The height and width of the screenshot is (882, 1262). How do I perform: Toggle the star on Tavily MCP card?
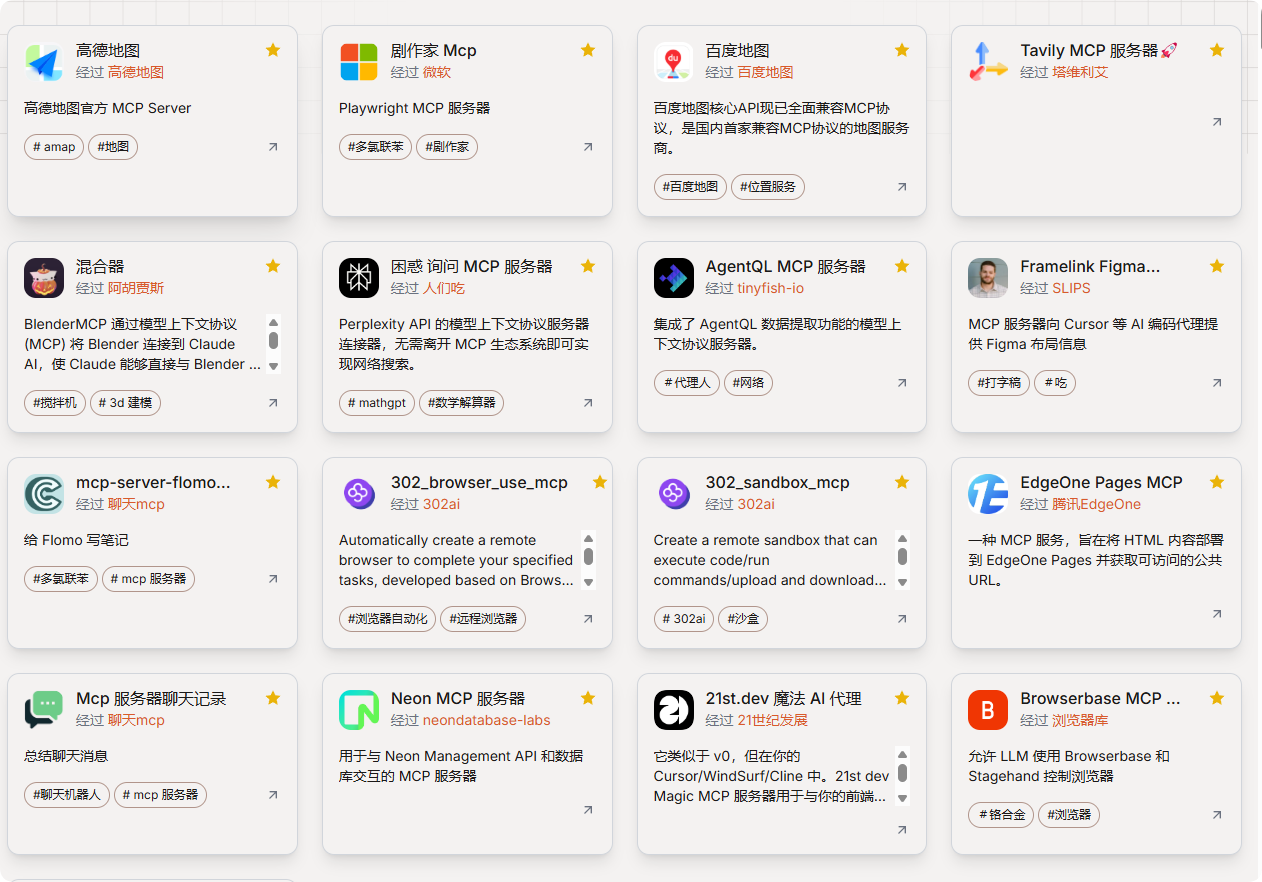point(1217,50)
